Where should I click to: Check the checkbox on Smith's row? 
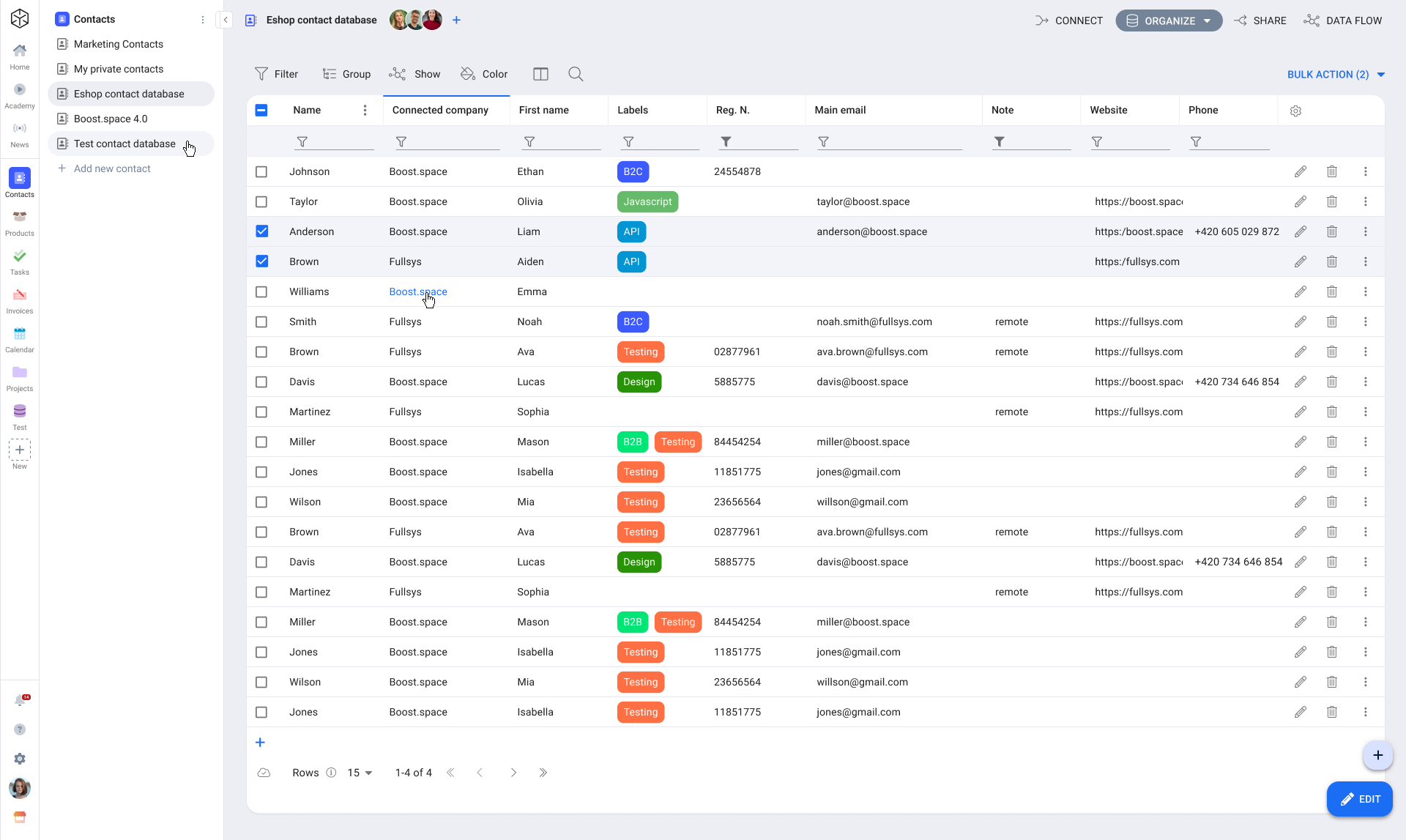coord(261,321)
